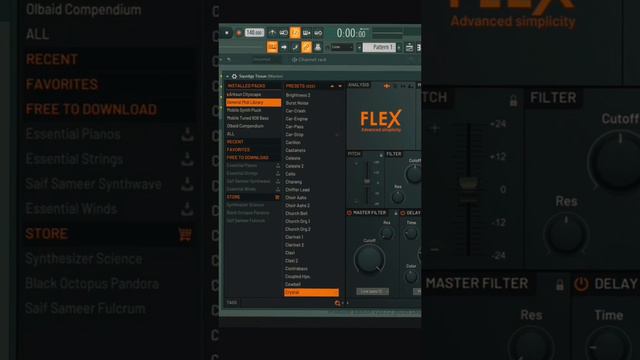640x360 pixels.
Task: Open plugin options gear icon
Action: coord(234,76)
